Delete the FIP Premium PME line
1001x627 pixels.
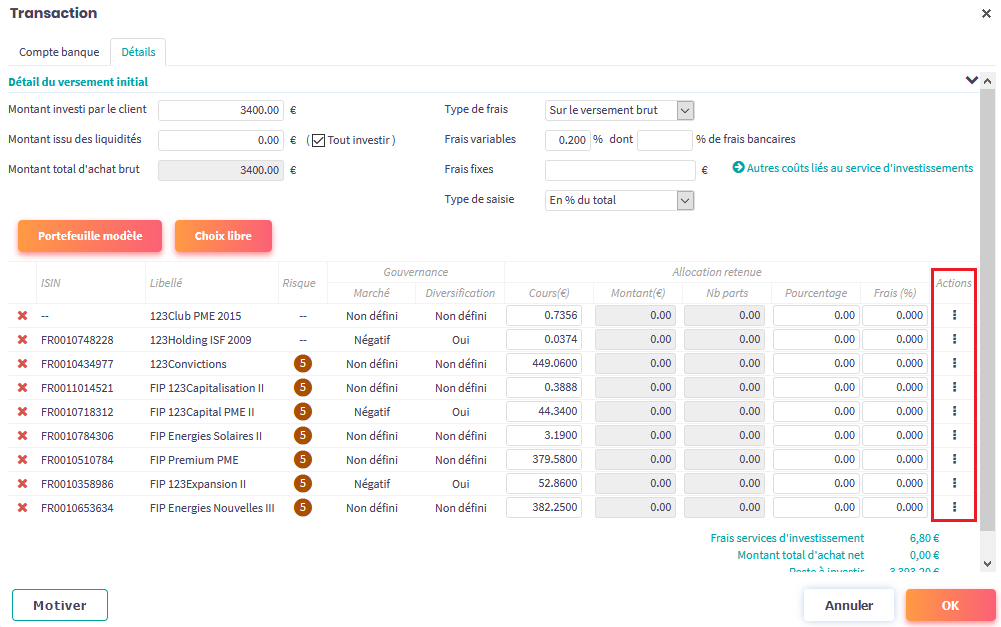tap(22, 460)
